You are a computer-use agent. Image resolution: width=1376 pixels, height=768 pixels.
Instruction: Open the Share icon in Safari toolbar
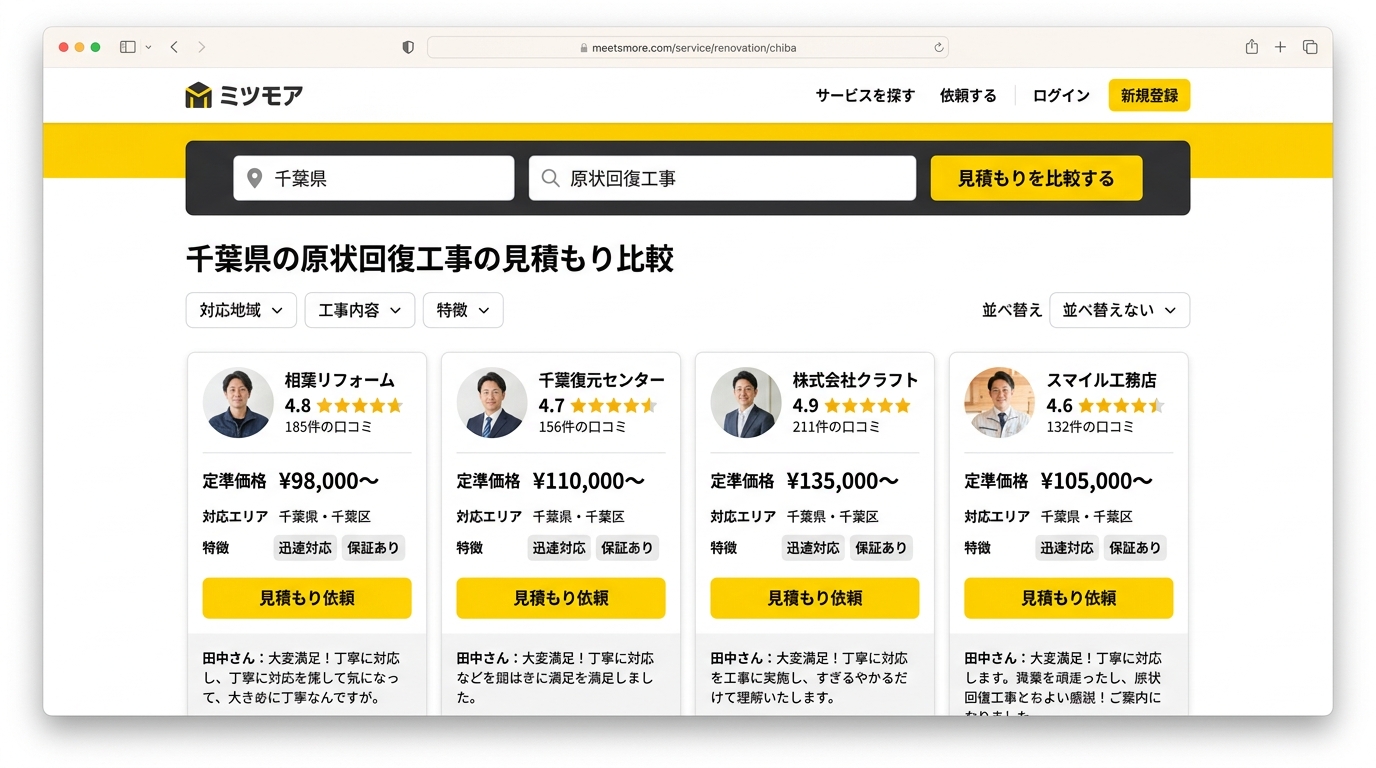click(1251, 47)
